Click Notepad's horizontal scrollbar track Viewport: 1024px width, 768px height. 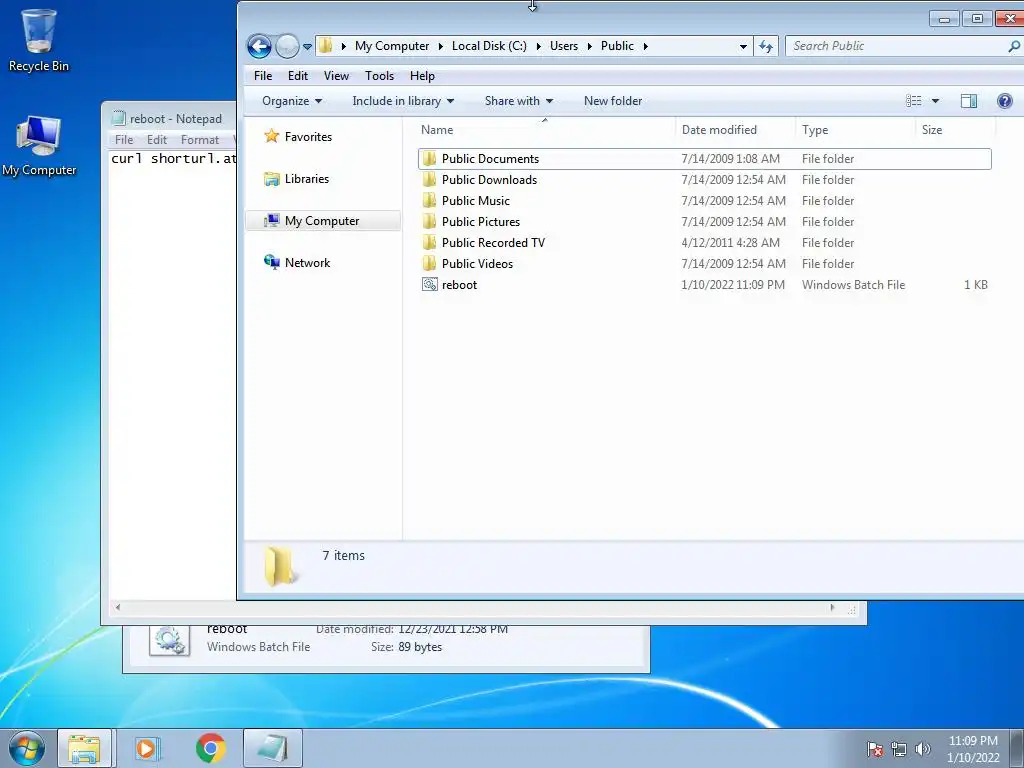click(x=474, y=608)
